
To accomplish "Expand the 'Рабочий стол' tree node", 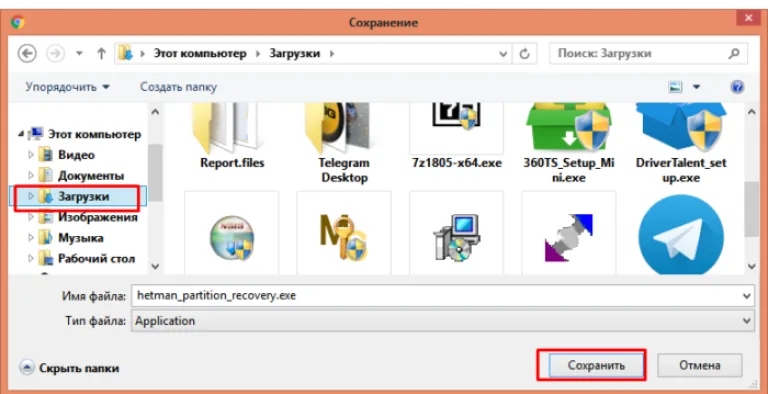I will click(x=31, y=258).
